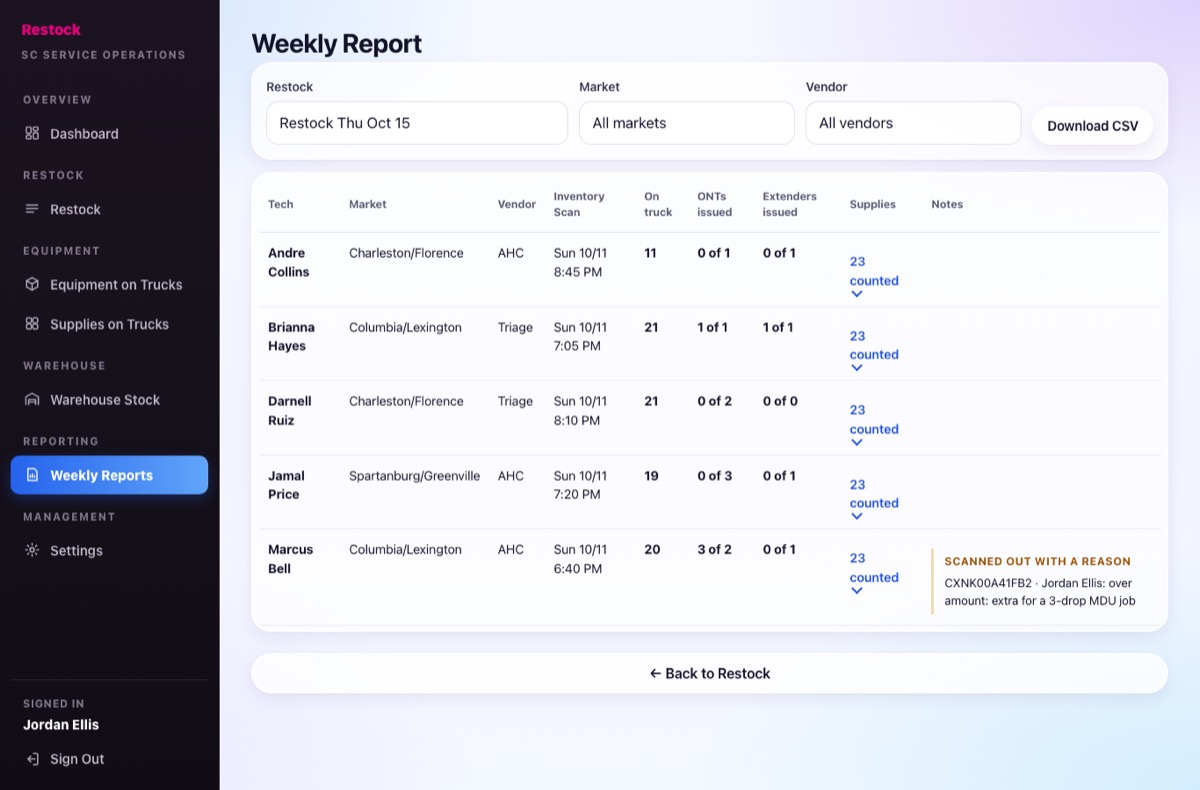
Task: Click the Sign Out arrow icon
Action: tap(32, 759)
